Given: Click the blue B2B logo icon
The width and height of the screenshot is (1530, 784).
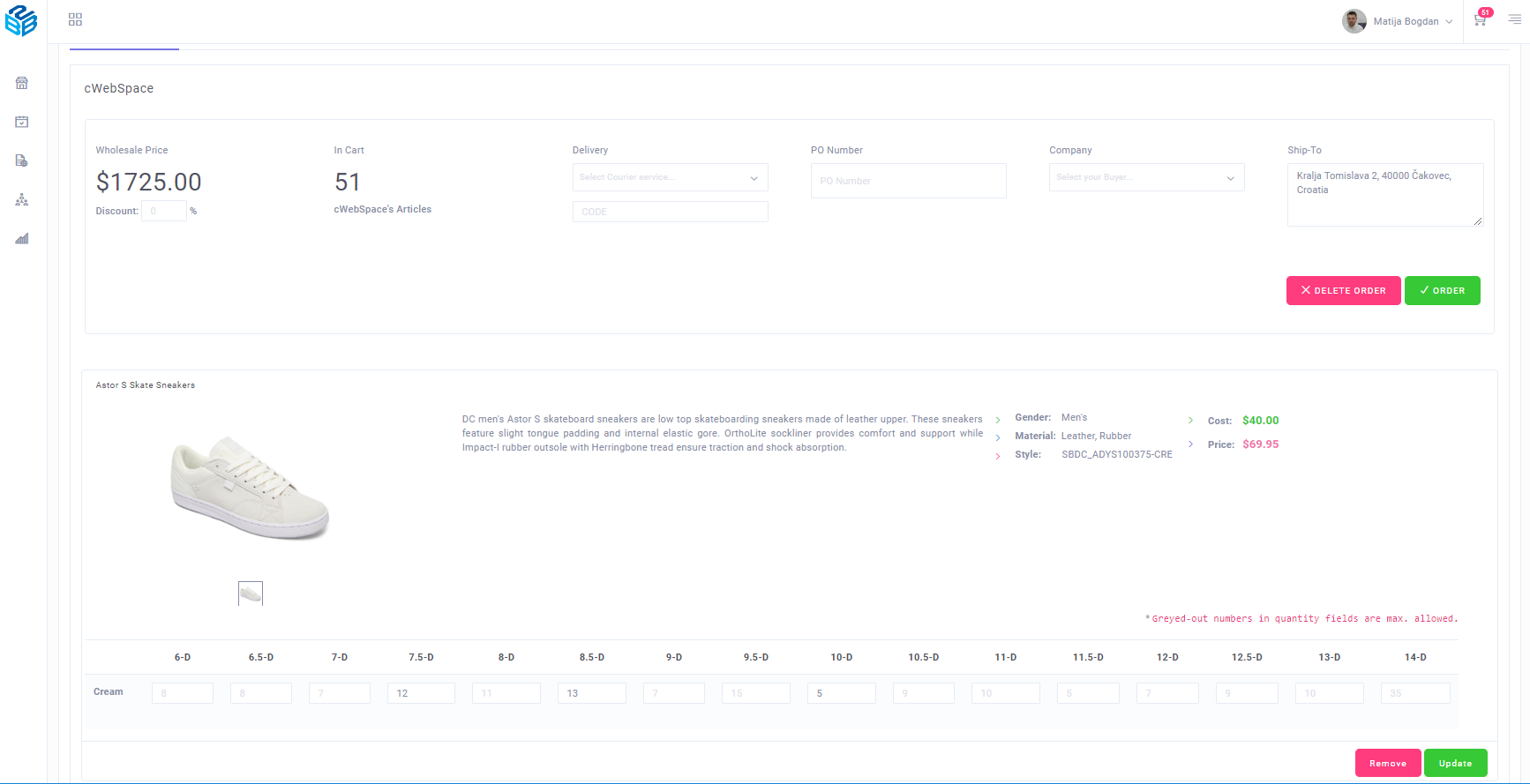Looking at the screenshot, I should click(x=21, y=20).
